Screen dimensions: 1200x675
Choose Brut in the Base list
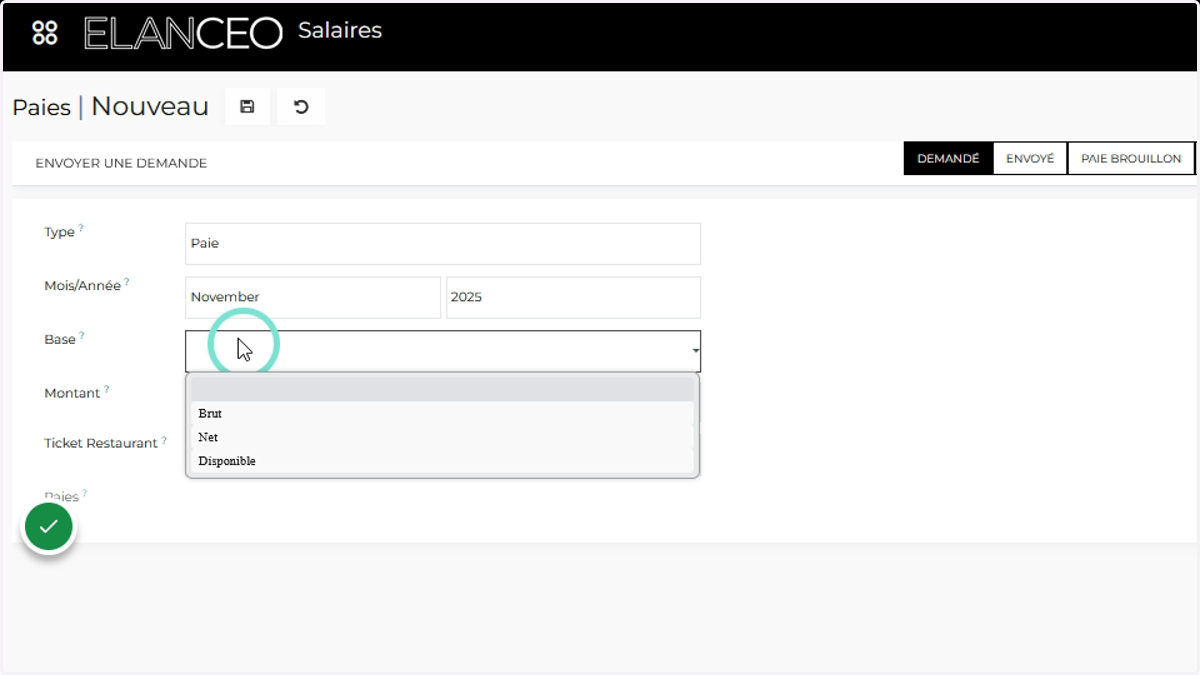tap(442, 413)
